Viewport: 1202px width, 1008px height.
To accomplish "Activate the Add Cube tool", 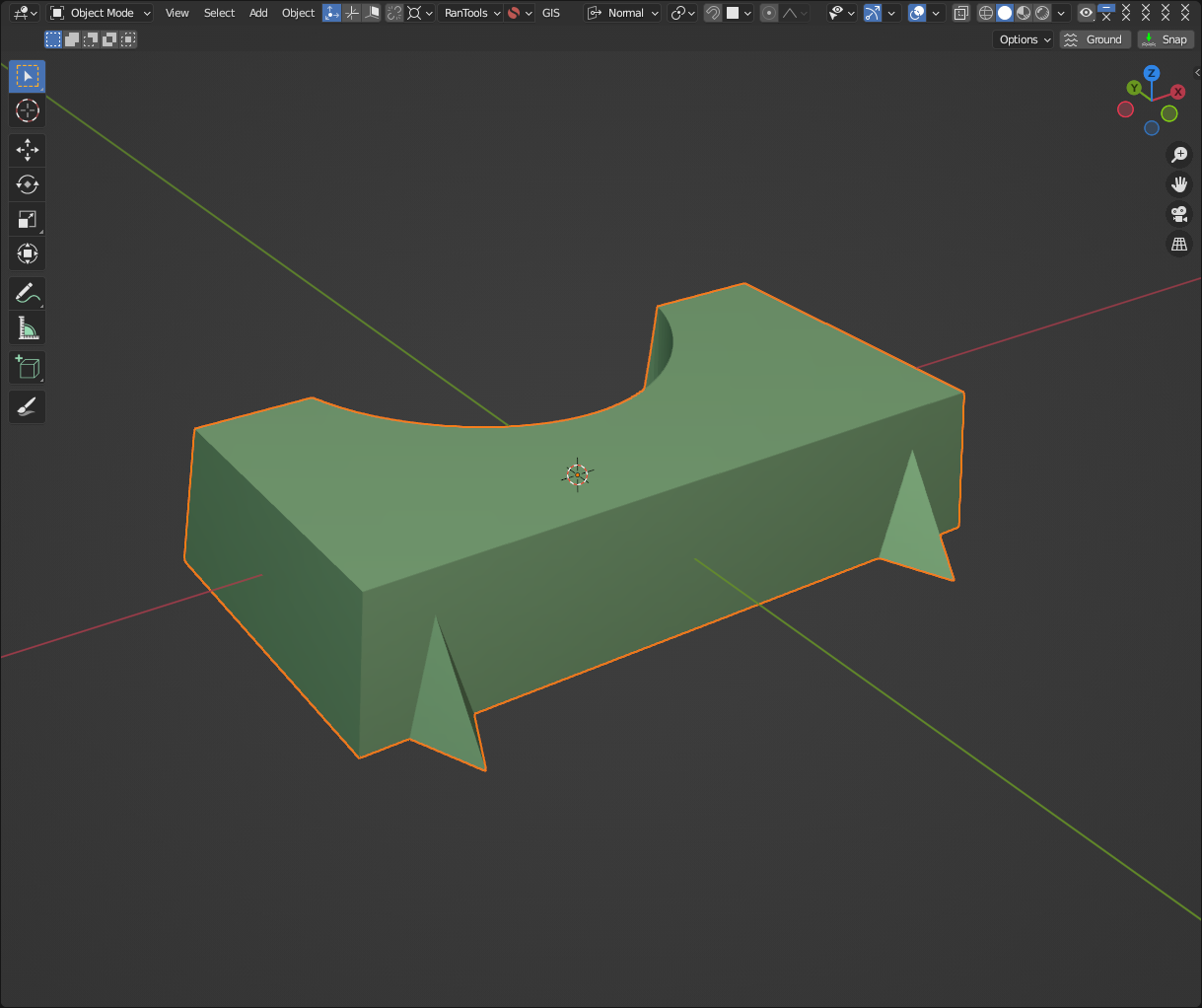I will point(28,367).
